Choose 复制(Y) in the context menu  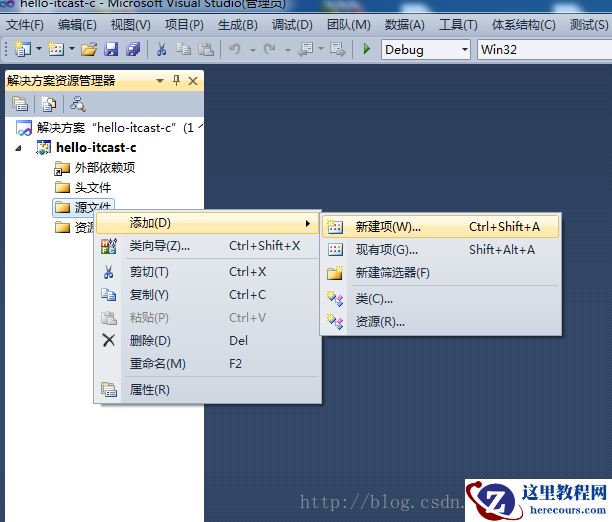207,295
